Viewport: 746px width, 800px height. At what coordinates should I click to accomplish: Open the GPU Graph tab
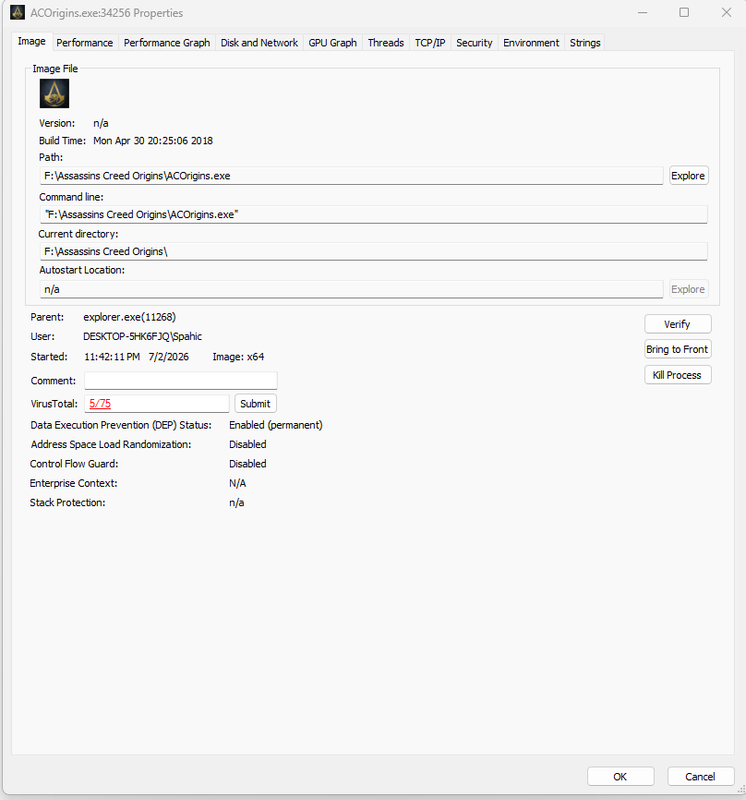(x=333, y=43)
